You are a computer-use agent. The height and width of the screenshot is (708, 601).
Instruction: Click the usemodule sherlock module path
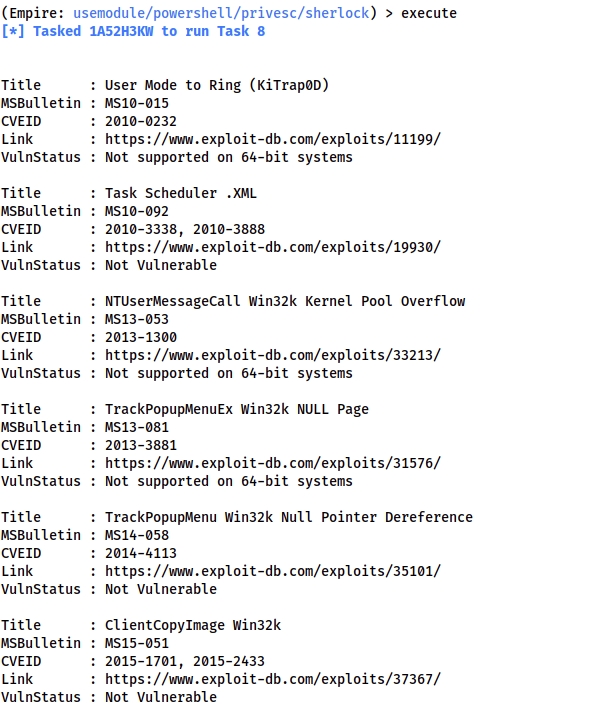[x=222, y=14]
